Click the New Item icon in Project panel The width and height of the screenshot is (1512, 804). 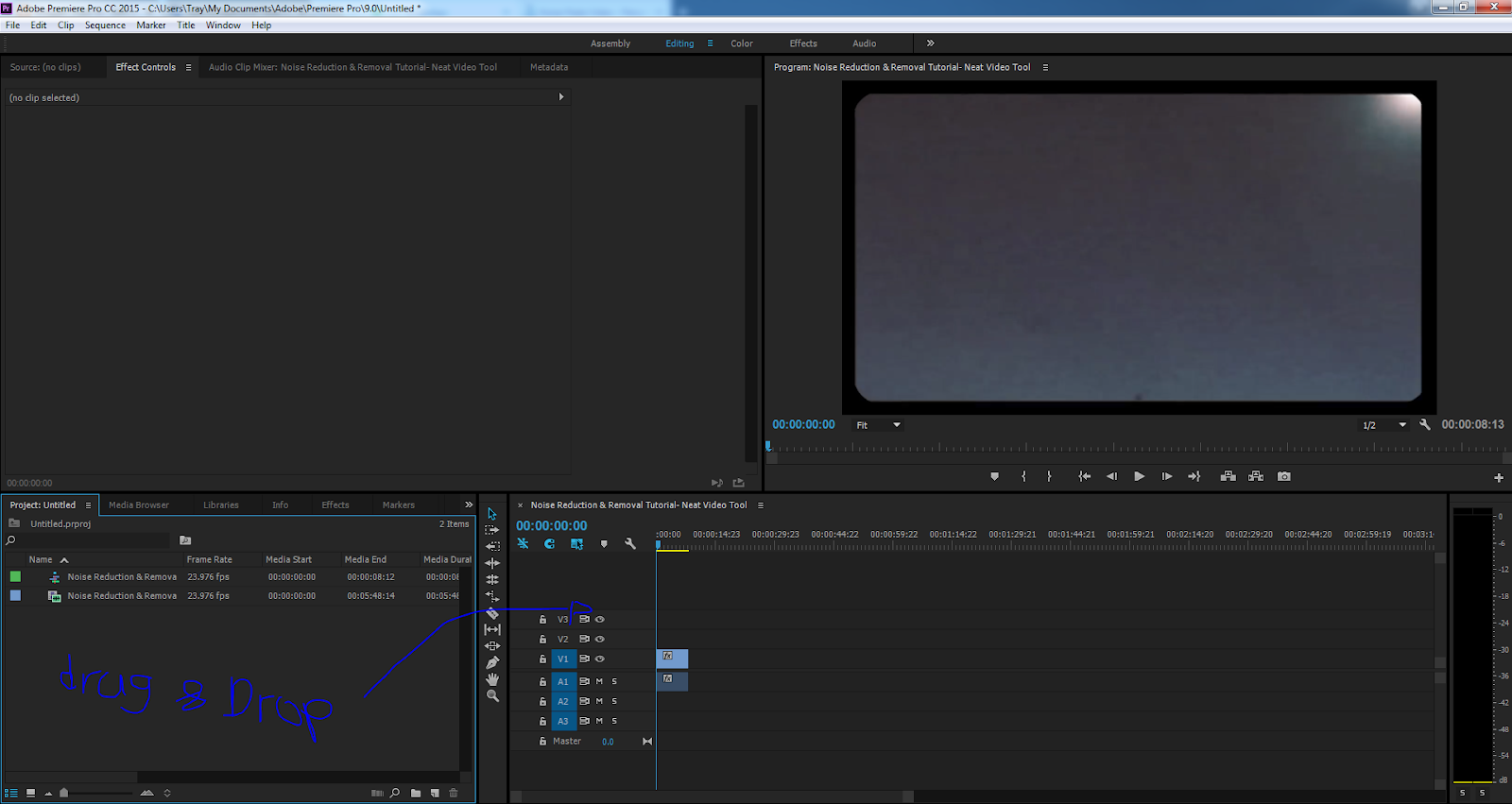pos(435,793)
